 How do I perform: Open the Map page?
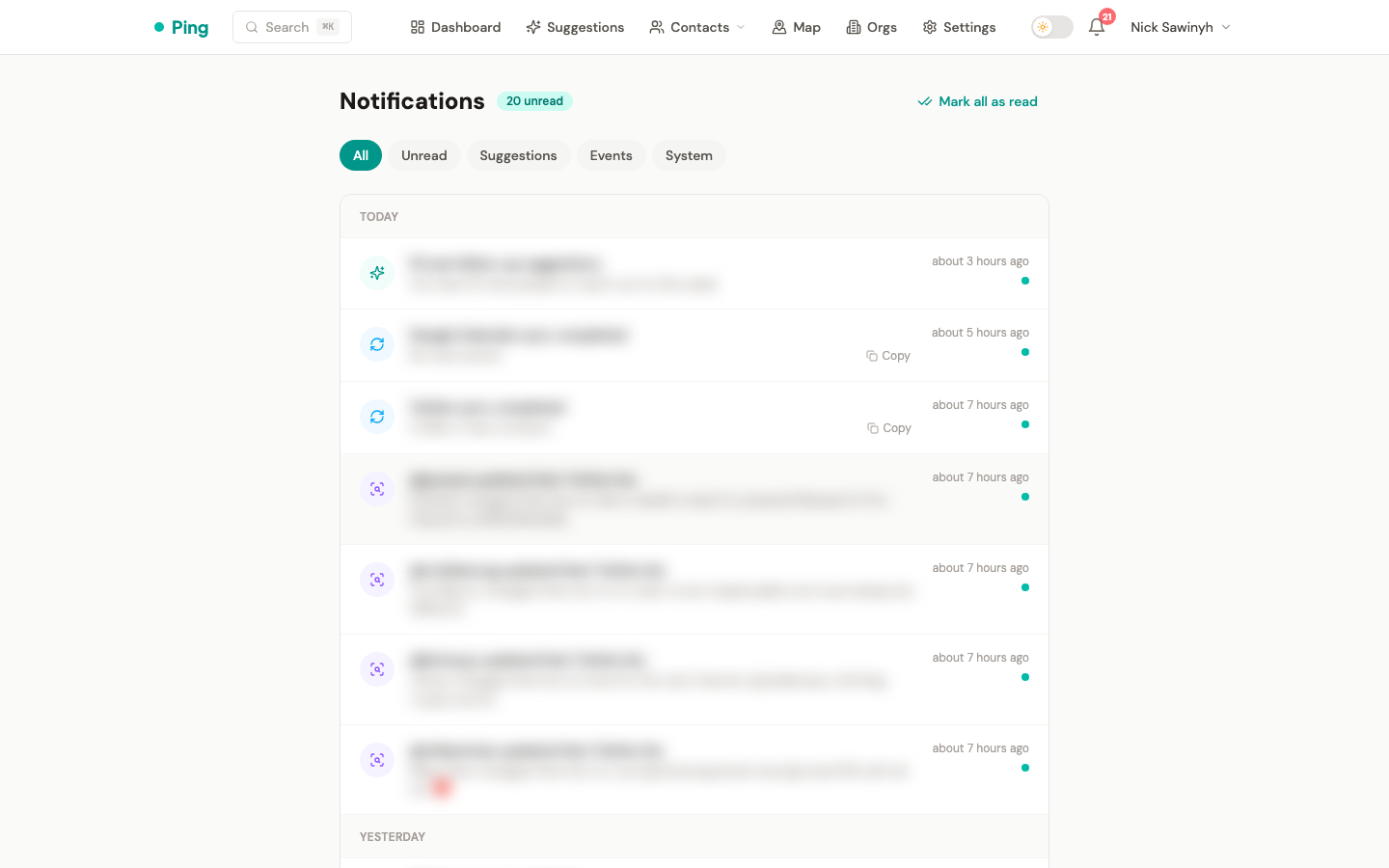pyautogui.click(x=796, y=27)
